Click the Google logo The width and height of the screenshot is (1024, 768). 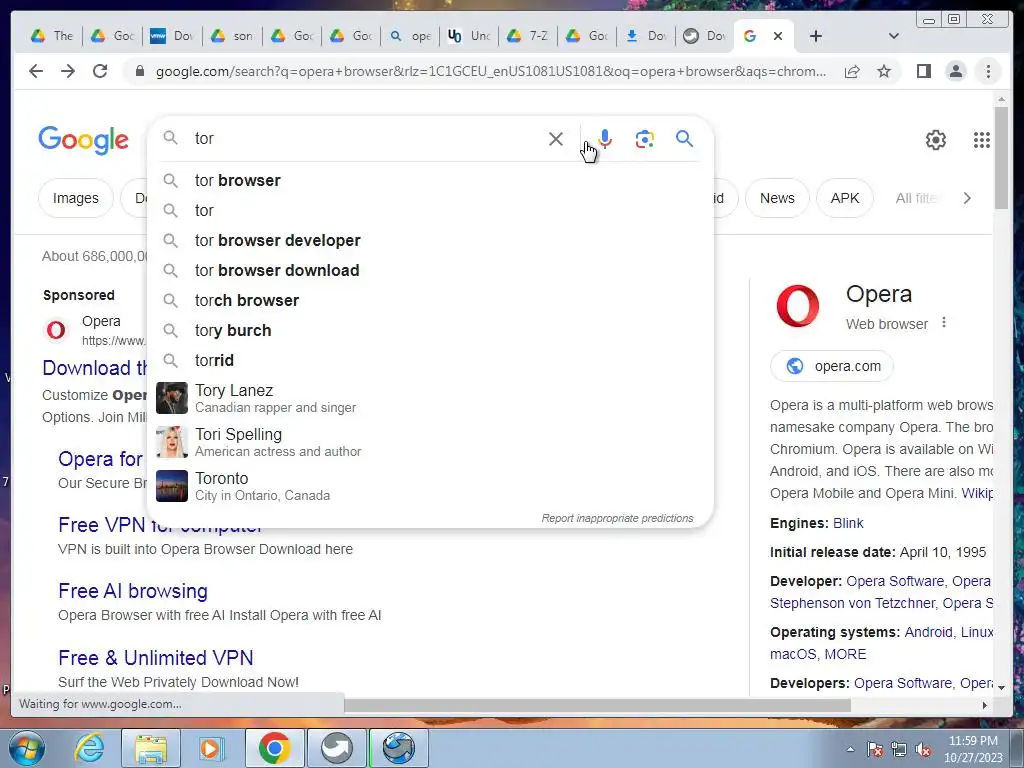84,140
